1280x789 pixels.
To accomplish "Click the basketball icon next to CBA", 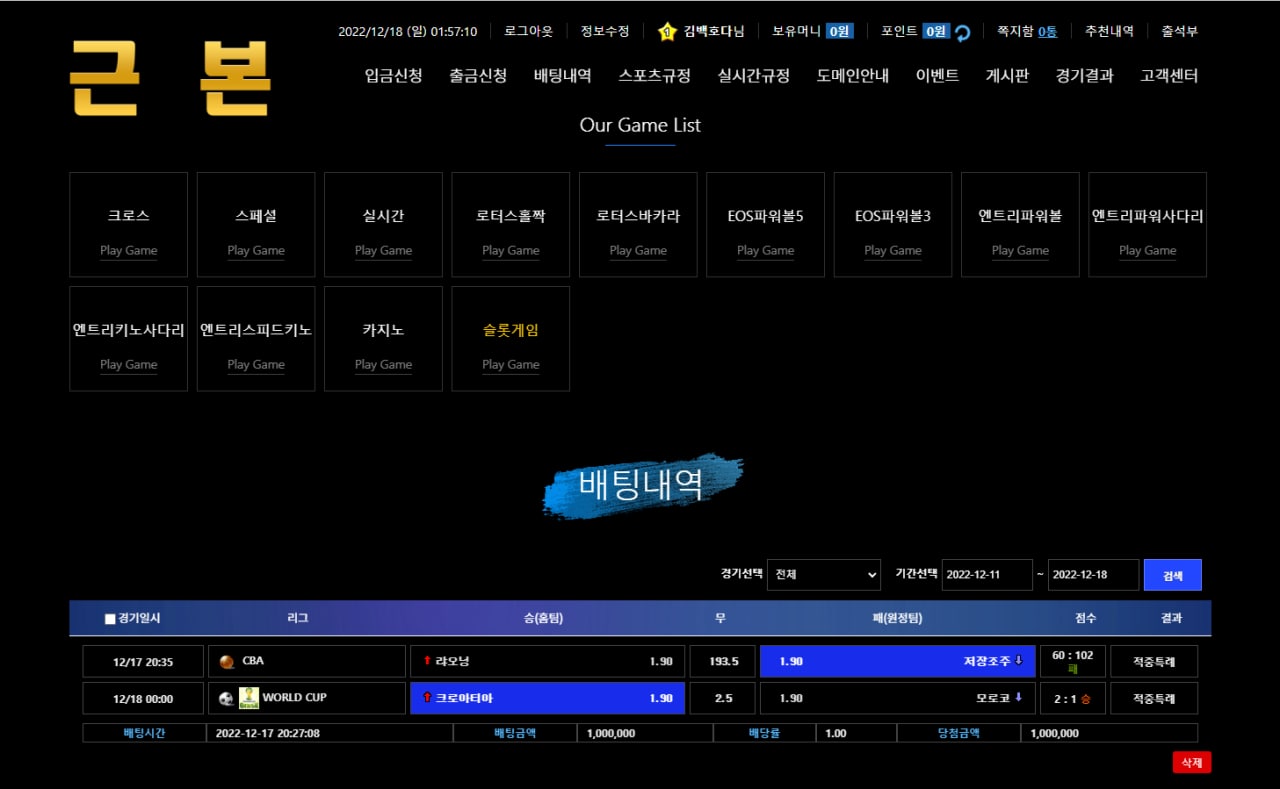I will (227, 661).
